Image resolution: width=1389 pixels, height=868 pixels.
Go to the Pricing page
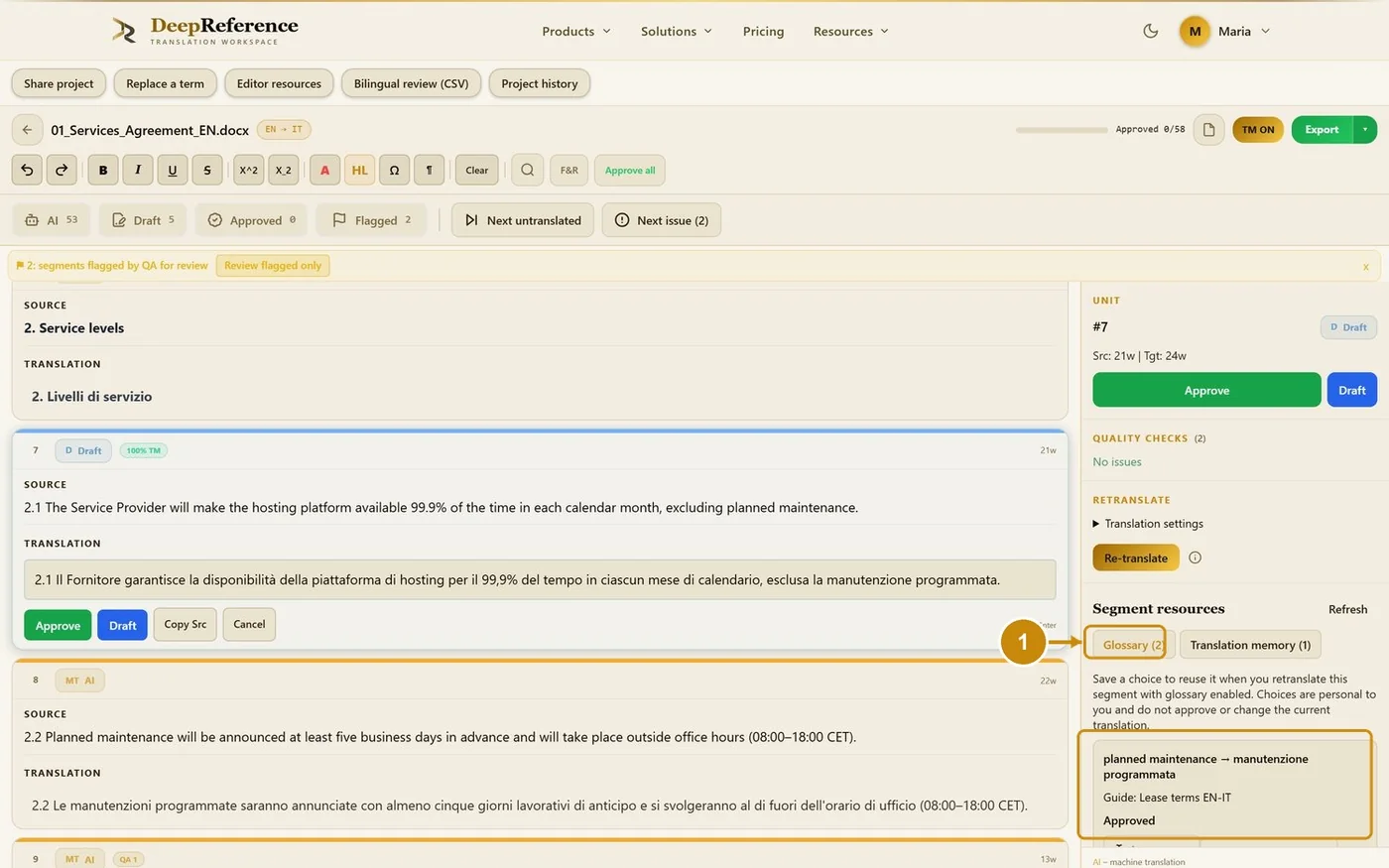763,31
